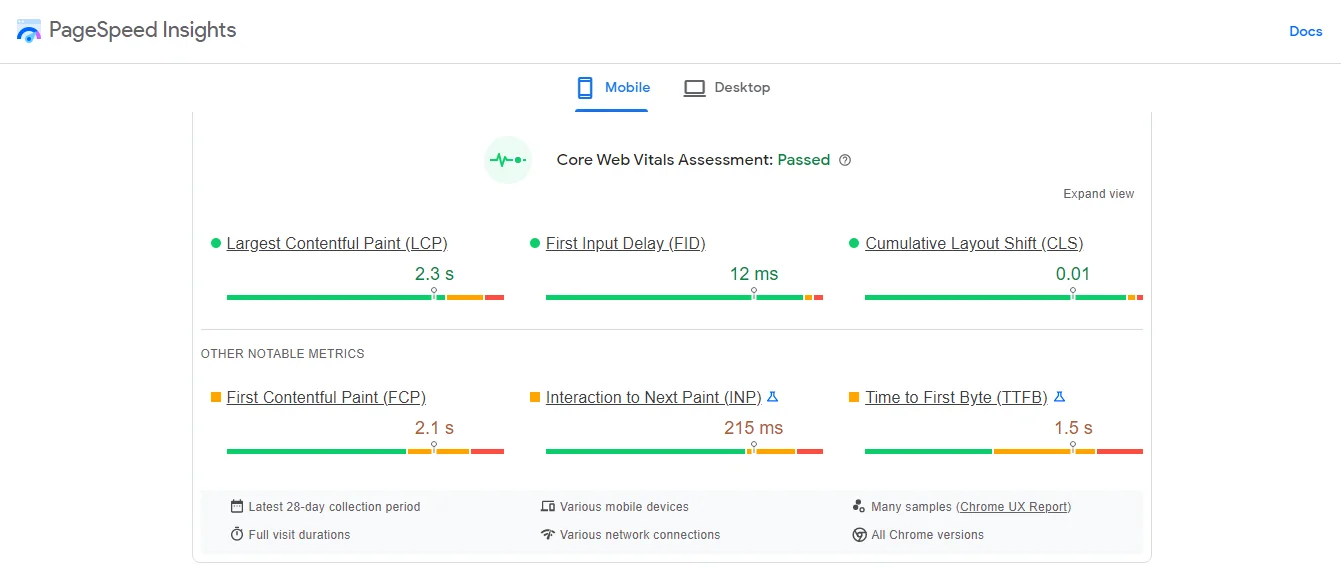Click the 12 ms FID value

tap(754, 274)
